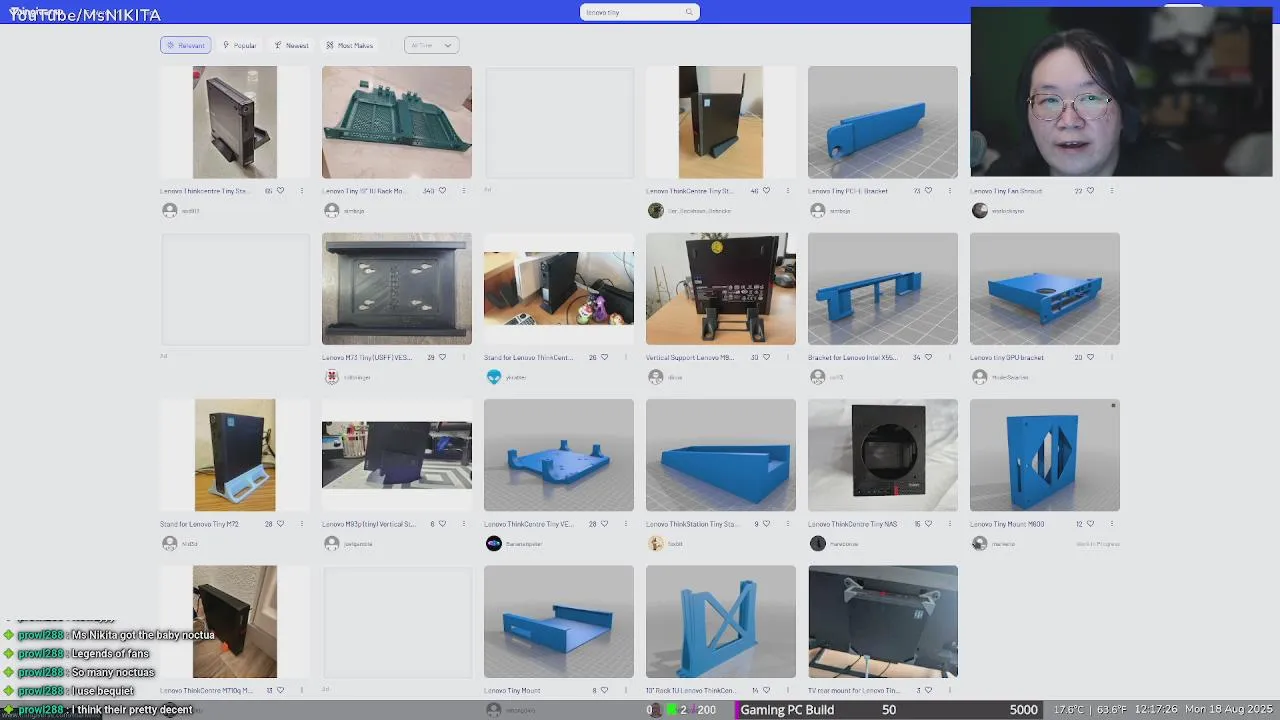
Task: Open author avatar under Vertical Support Lenovo
Action: pos(656,377)
